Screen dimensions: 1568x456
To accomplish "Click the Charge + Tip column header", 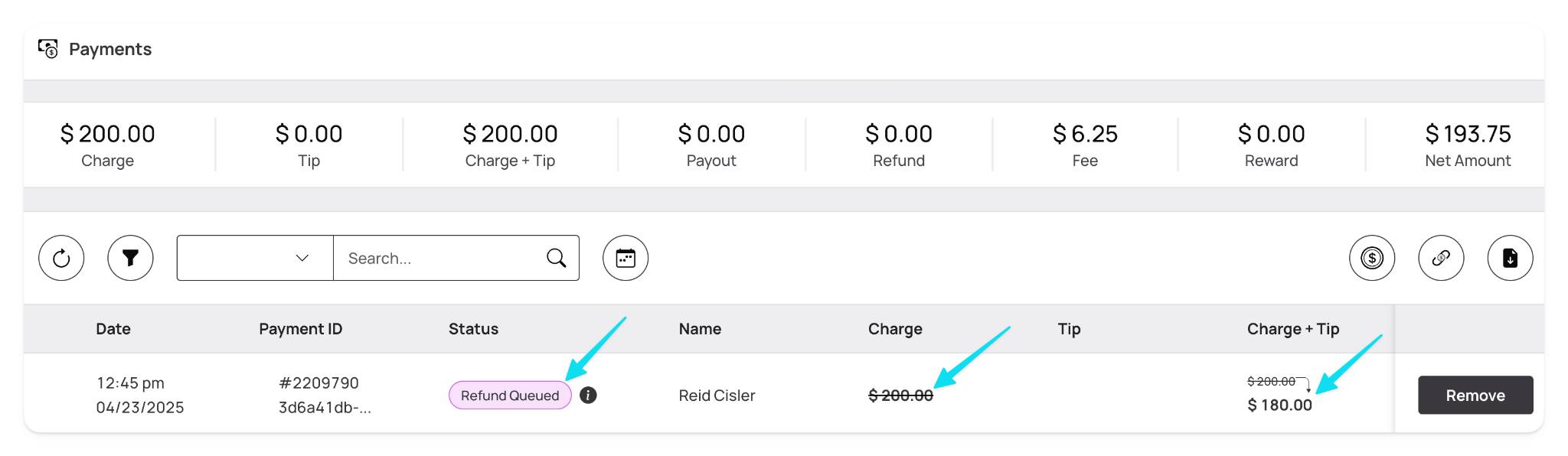I will [x=1293, y=329].
